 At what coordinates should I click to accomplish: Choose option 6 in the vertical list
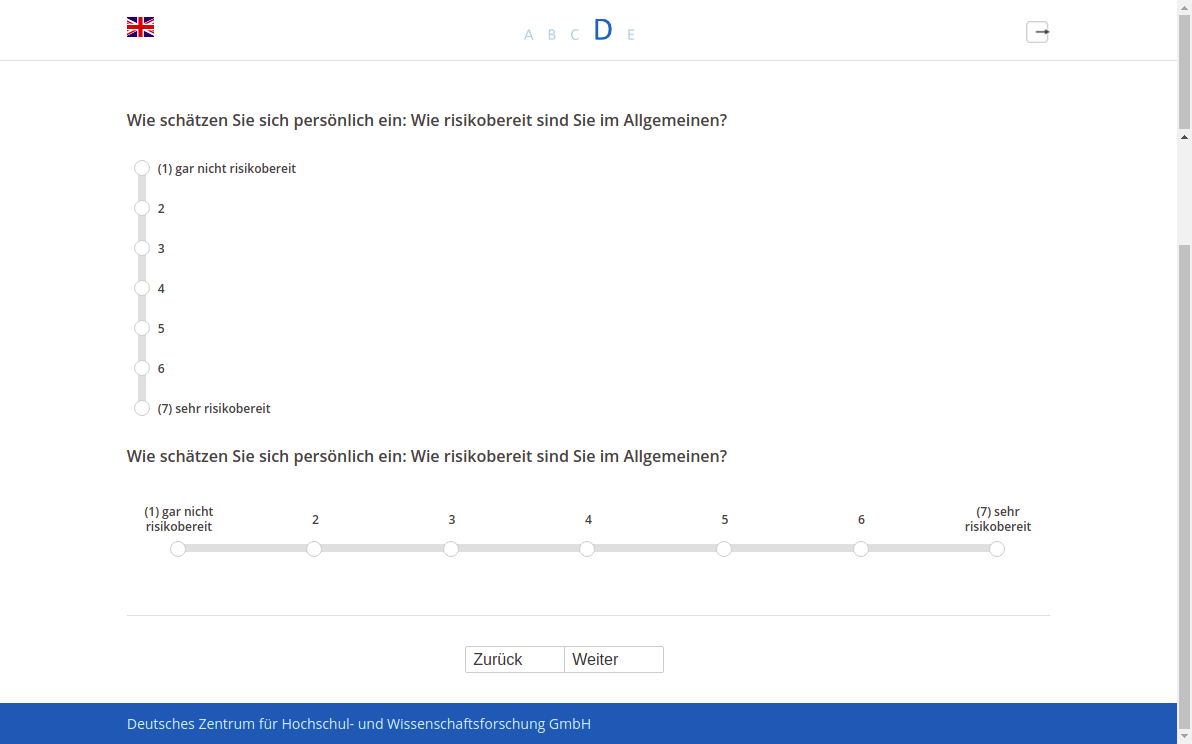141,369
